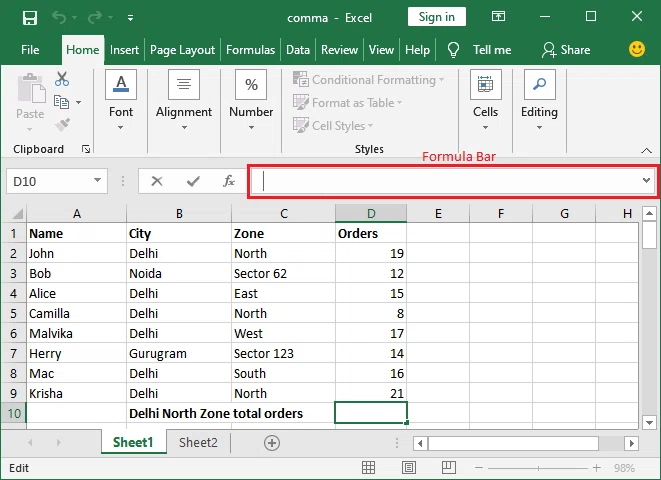The width and height of the screenshot is (661, 480).
Task: Click the Insert Function fx icon
Action: pos(228,181)
